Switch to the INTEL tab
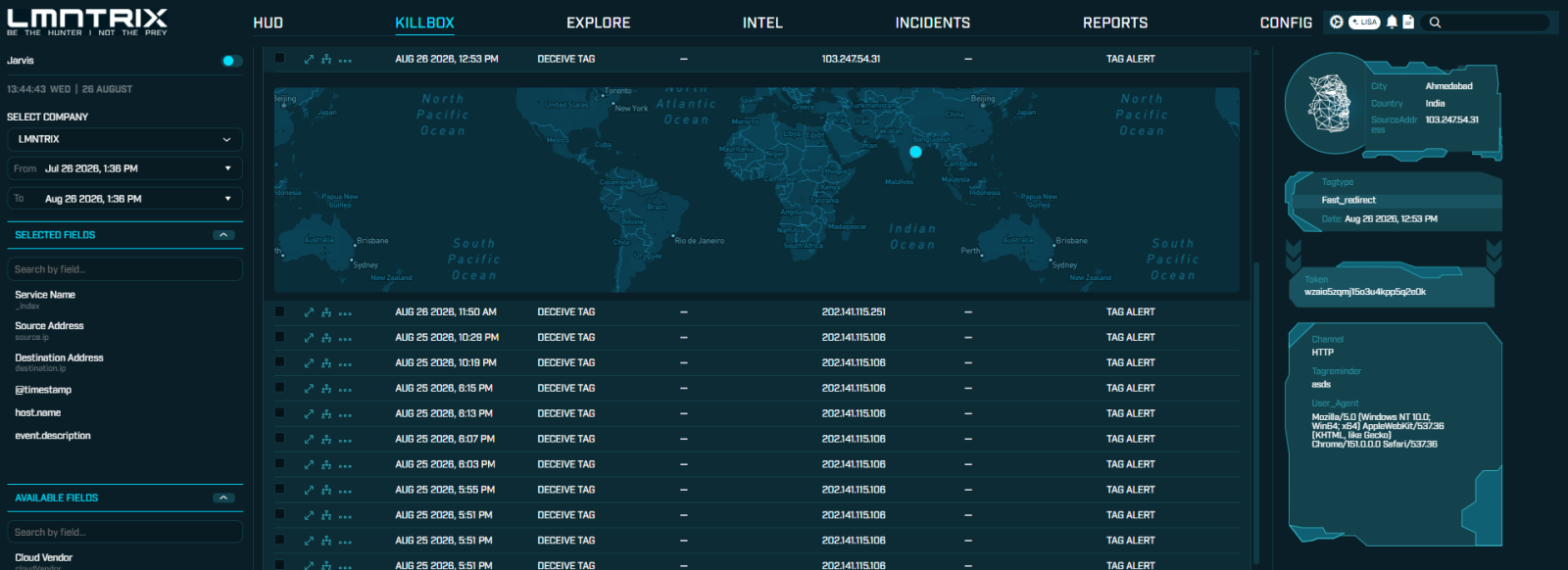 click(762, 23)
